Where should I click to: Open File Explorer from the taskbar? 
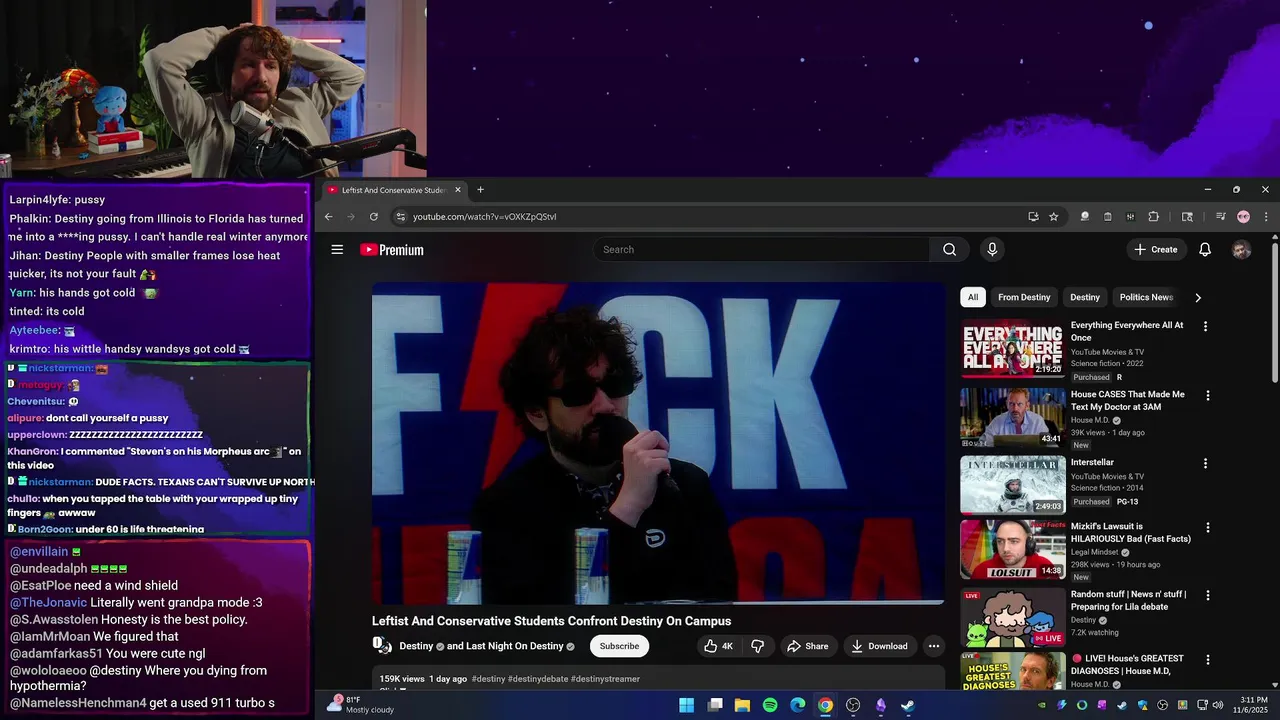[742, 705]
